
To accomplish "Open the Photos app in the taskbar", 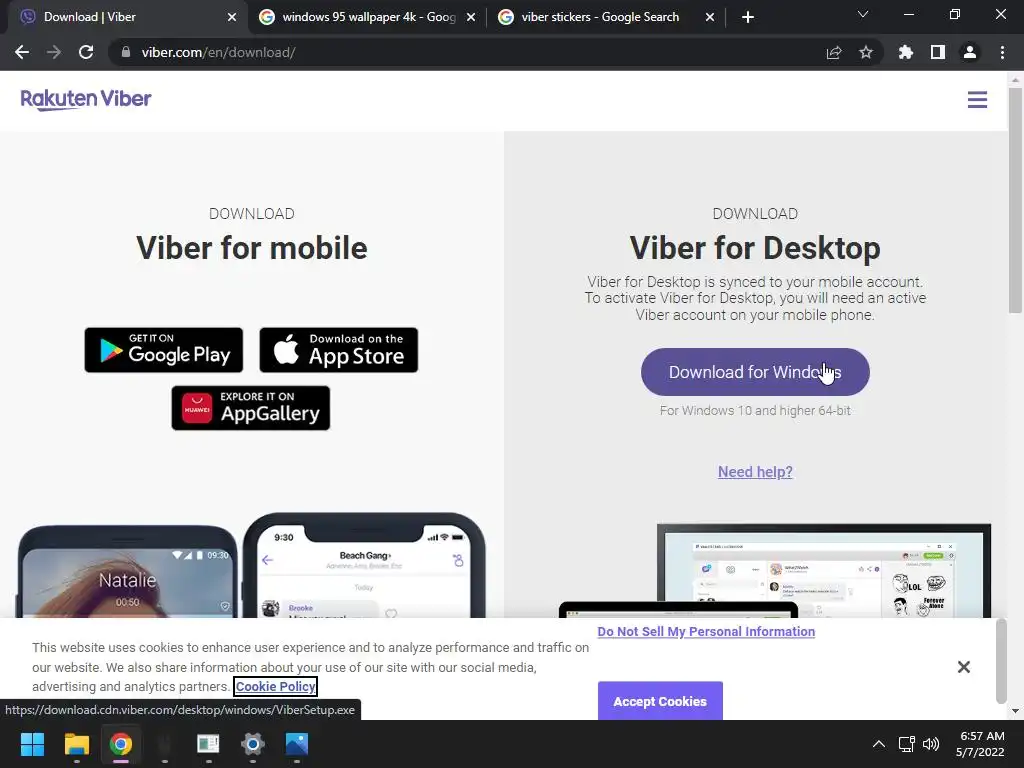I will pyautogui.click(x=296, y=744).
